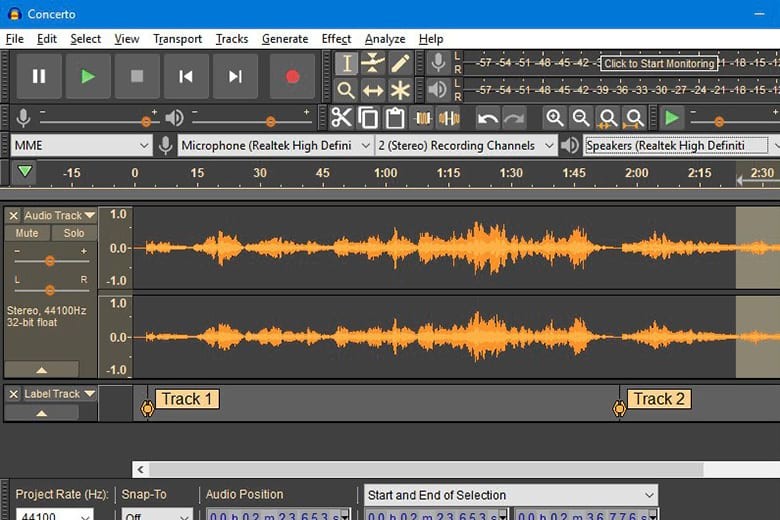
Task: Click the Paste clipboard icon
Action: (395, 118)
